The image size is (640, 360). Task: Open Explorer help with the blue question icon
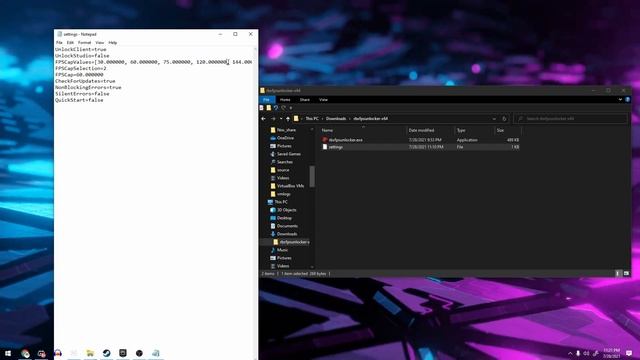[x=627, y=99]
